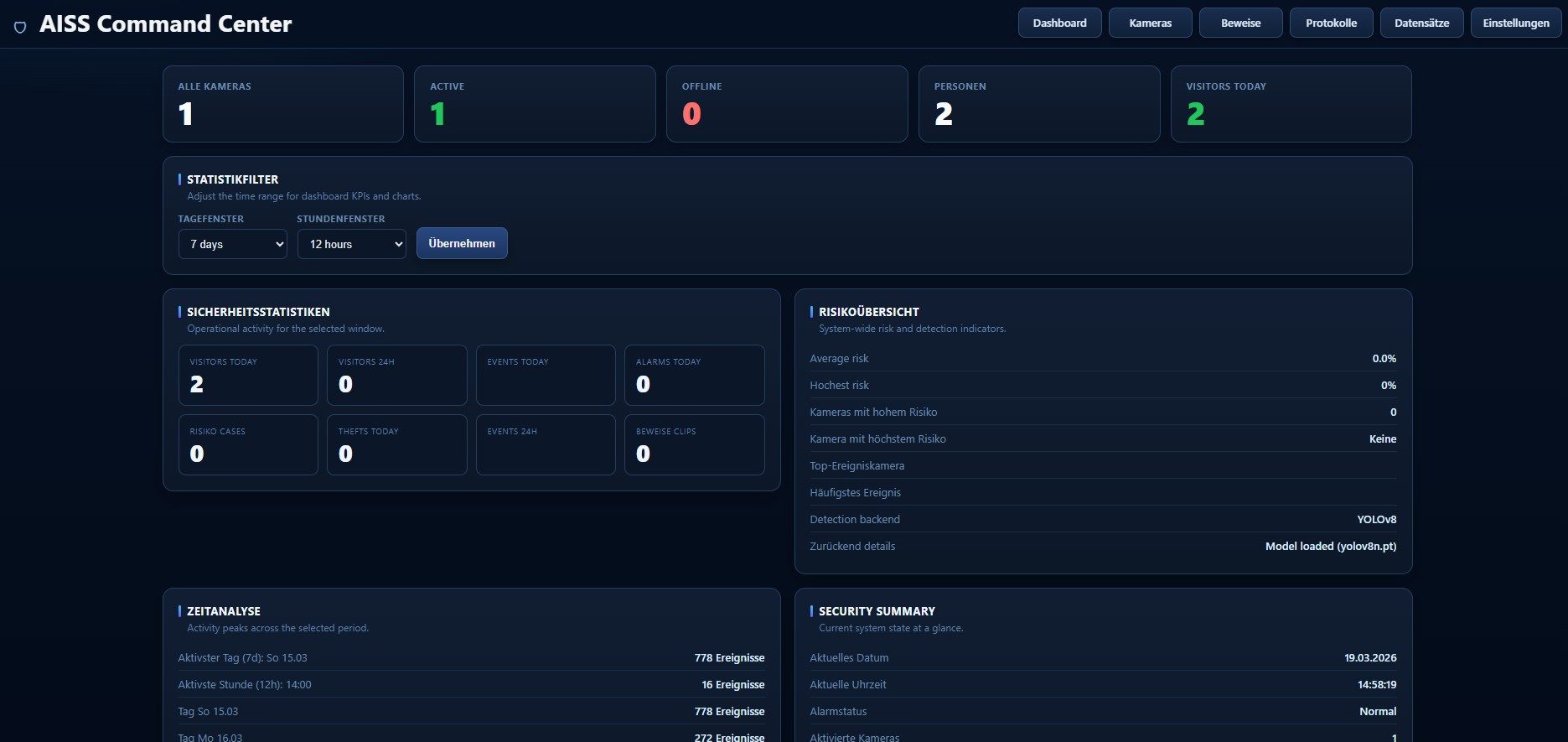Select the Personen KPI card
The width and height of the screenshot is (1568, 742).
1038,104
